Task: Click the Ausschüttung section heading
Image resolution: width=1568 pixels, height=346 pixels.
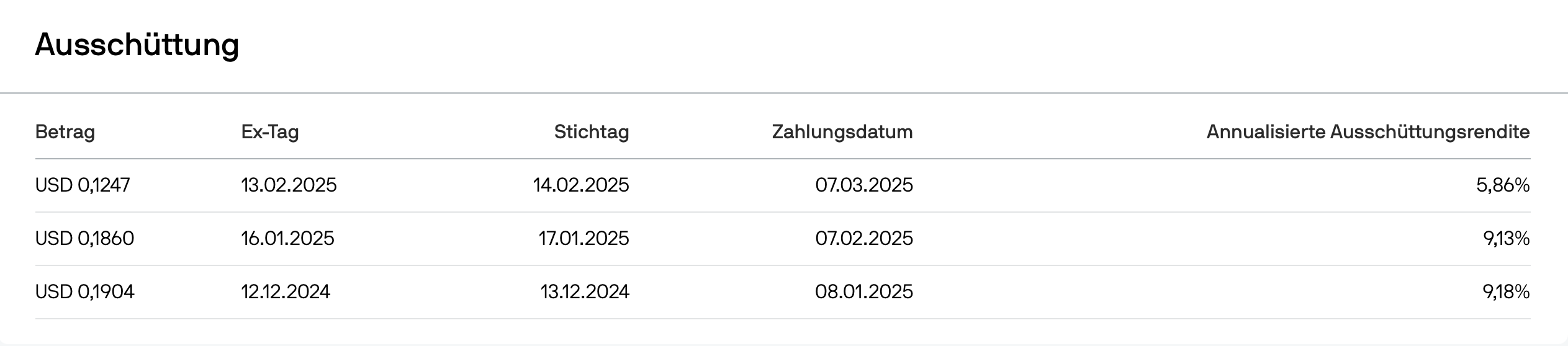Action: click(137, 45)
